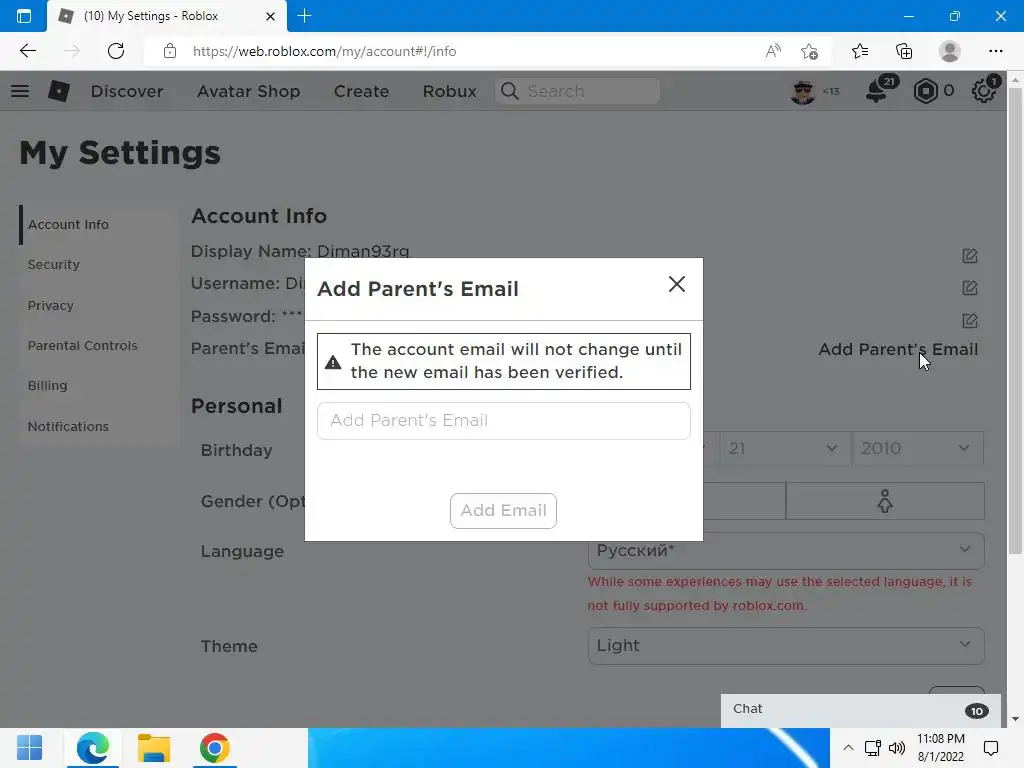Click the Roblox logo icon
This screenshot has height=768, width=1024.
pyautogui.click(x=59, y=91)
